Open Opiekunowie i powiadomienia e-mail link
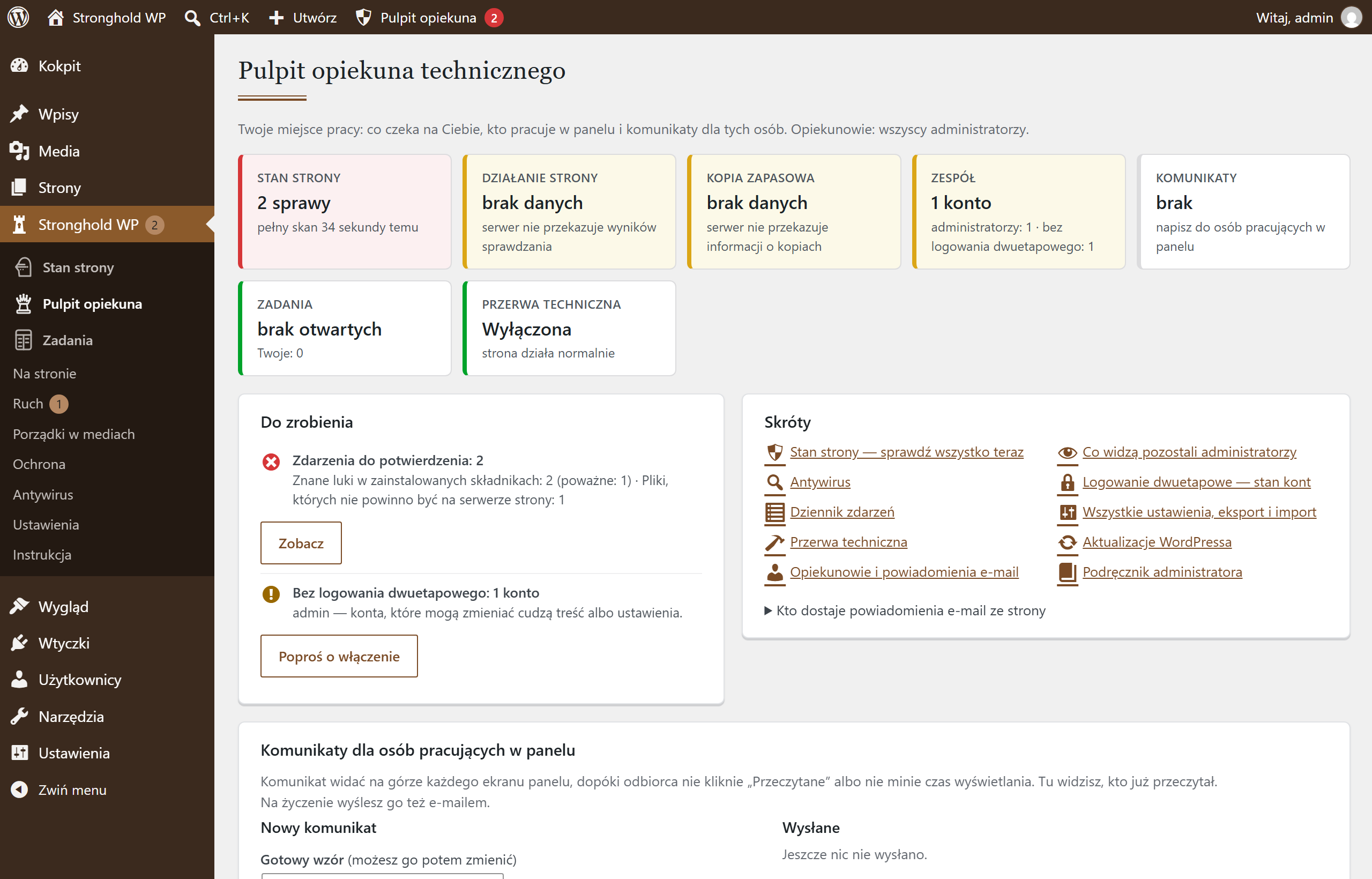 pos(904,572)
